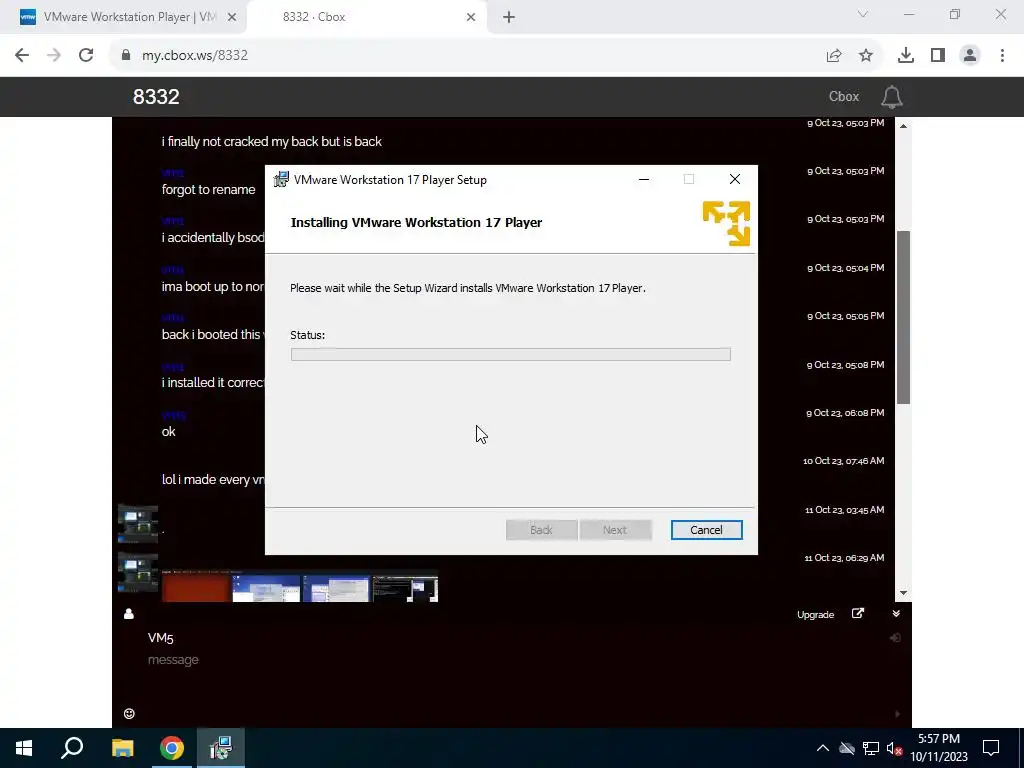The image size is (1024, 768).
Task: Open the red screenshot thumbnail in chat
Action: (195, 588)
